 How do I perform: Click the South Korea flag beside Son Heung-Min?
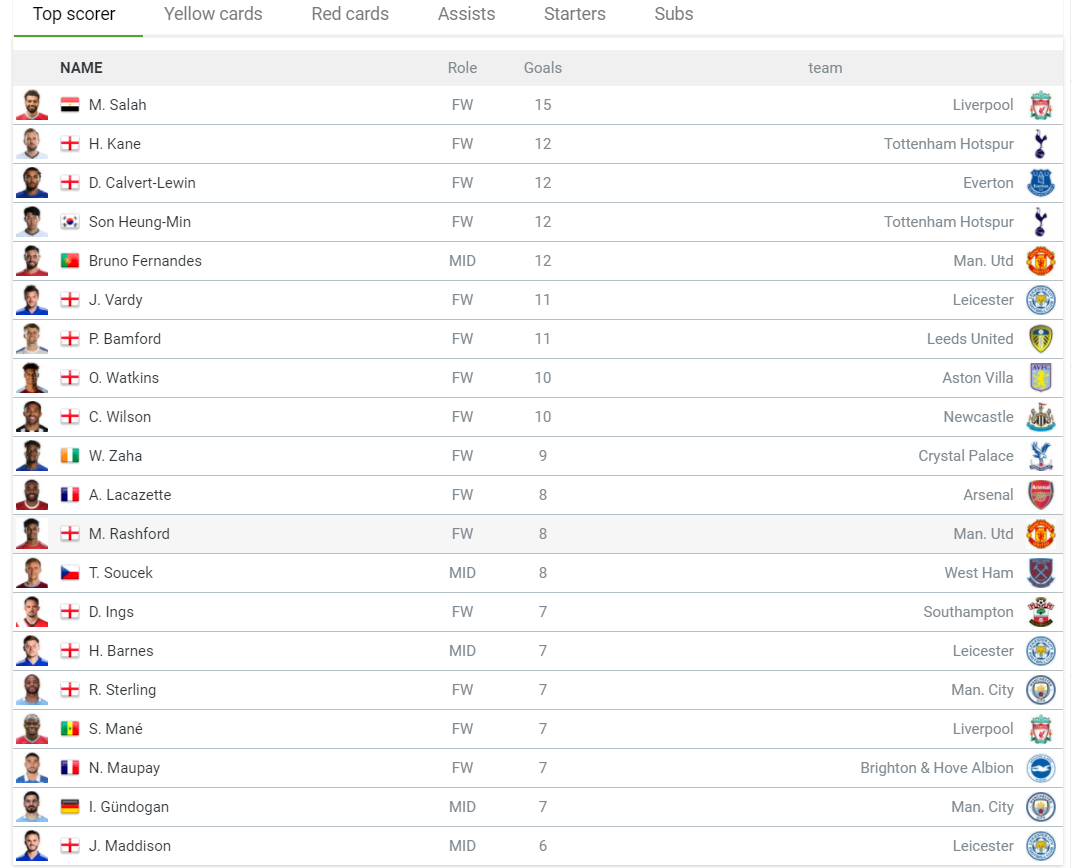point(70,222)
